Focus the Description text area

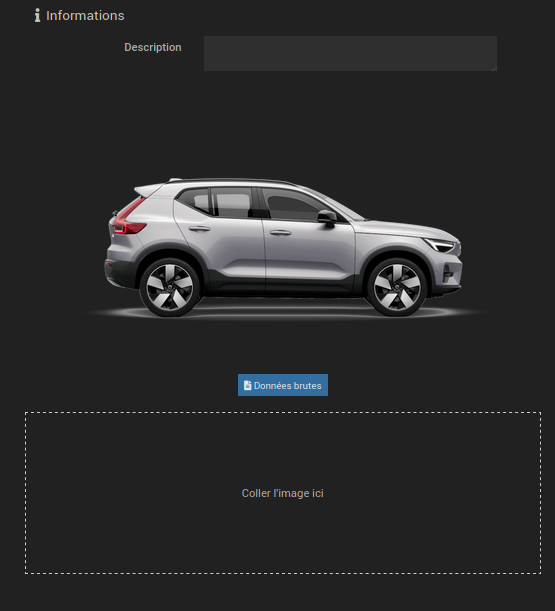(x=350, y=53)
